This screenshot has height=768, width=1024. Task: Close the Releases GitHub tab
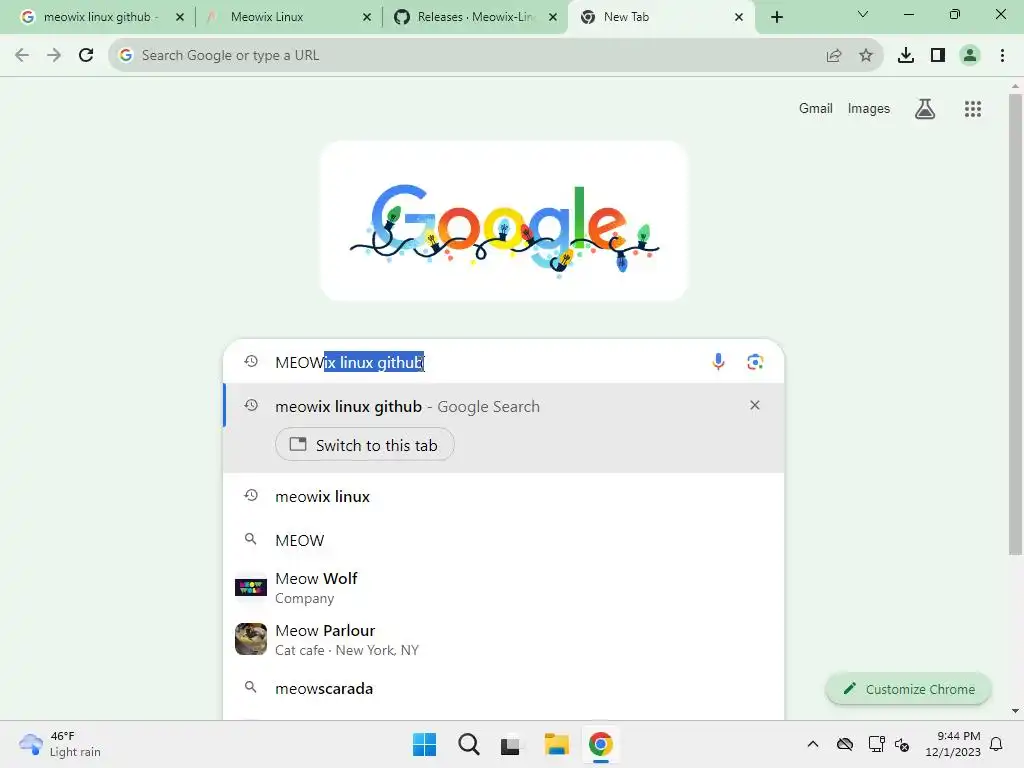(553, 18)
